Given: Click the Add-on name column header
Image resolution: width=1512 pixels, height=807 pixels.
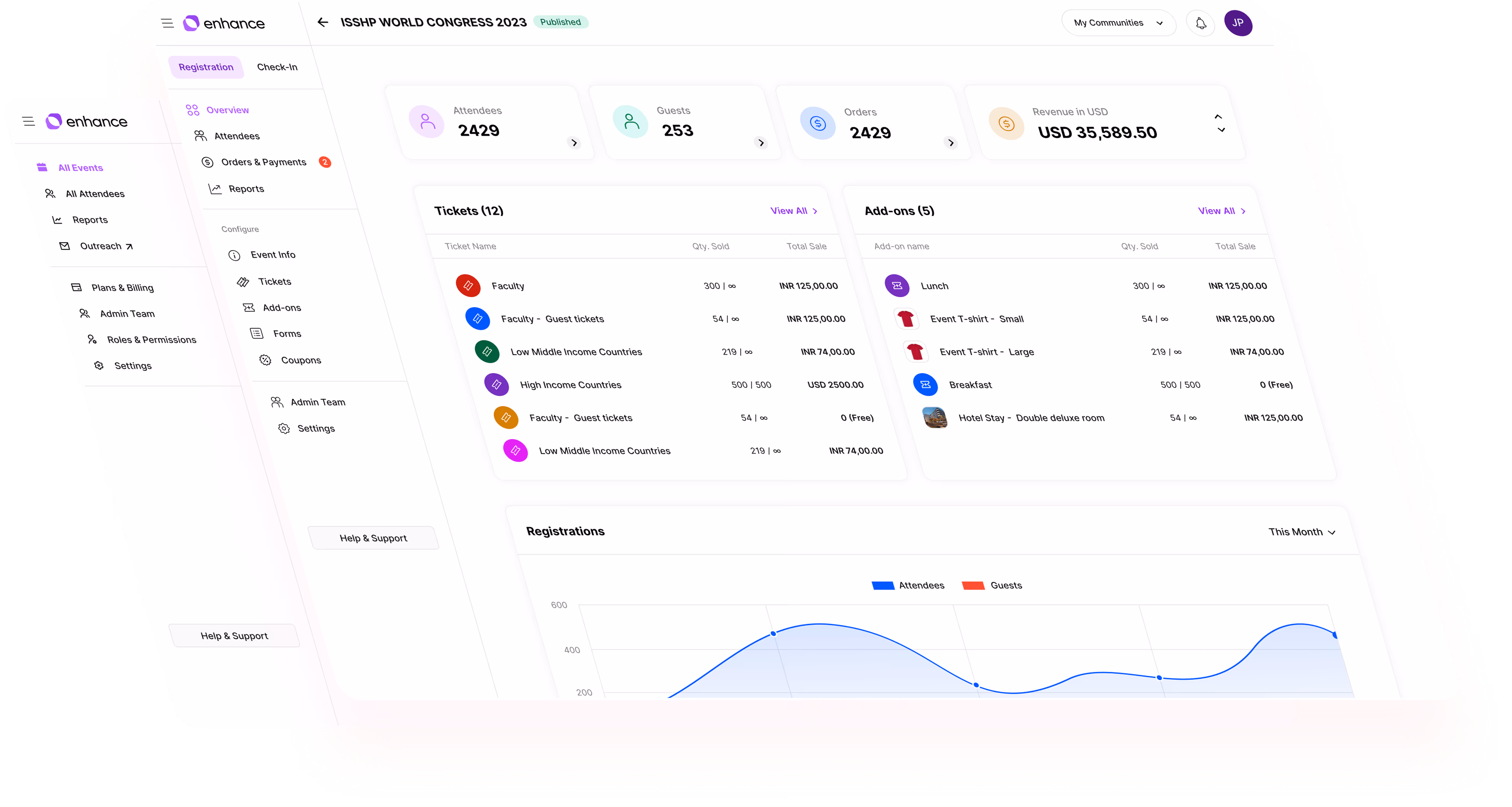Looking at the screenshot, I should click(x=901, y=246).
